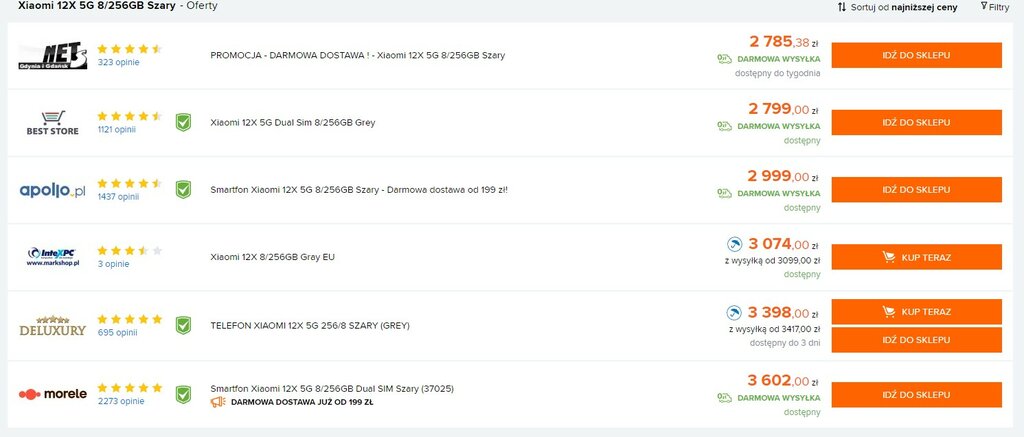This screenshot has width=1024, height=437.
Task: Open the apollo.pl shop logo
Action: tap(52, 191)
